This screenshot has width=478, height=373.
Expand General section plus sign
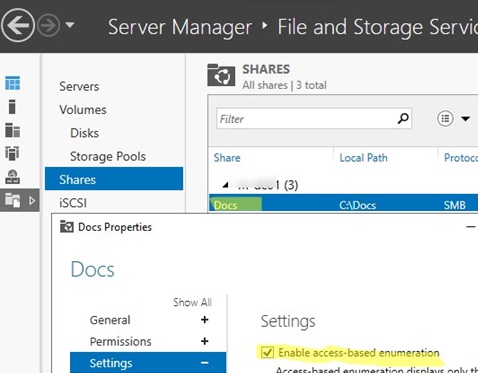point(205,320)
